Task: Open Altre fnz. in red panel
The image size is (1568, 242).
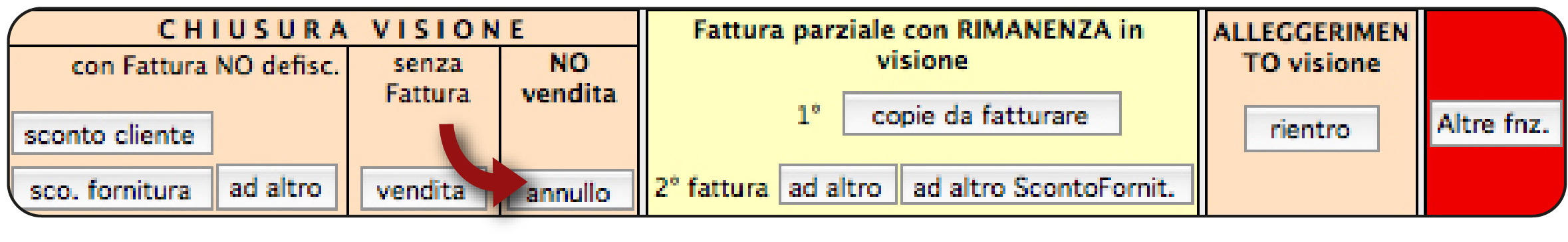Action: point(1495,123)
